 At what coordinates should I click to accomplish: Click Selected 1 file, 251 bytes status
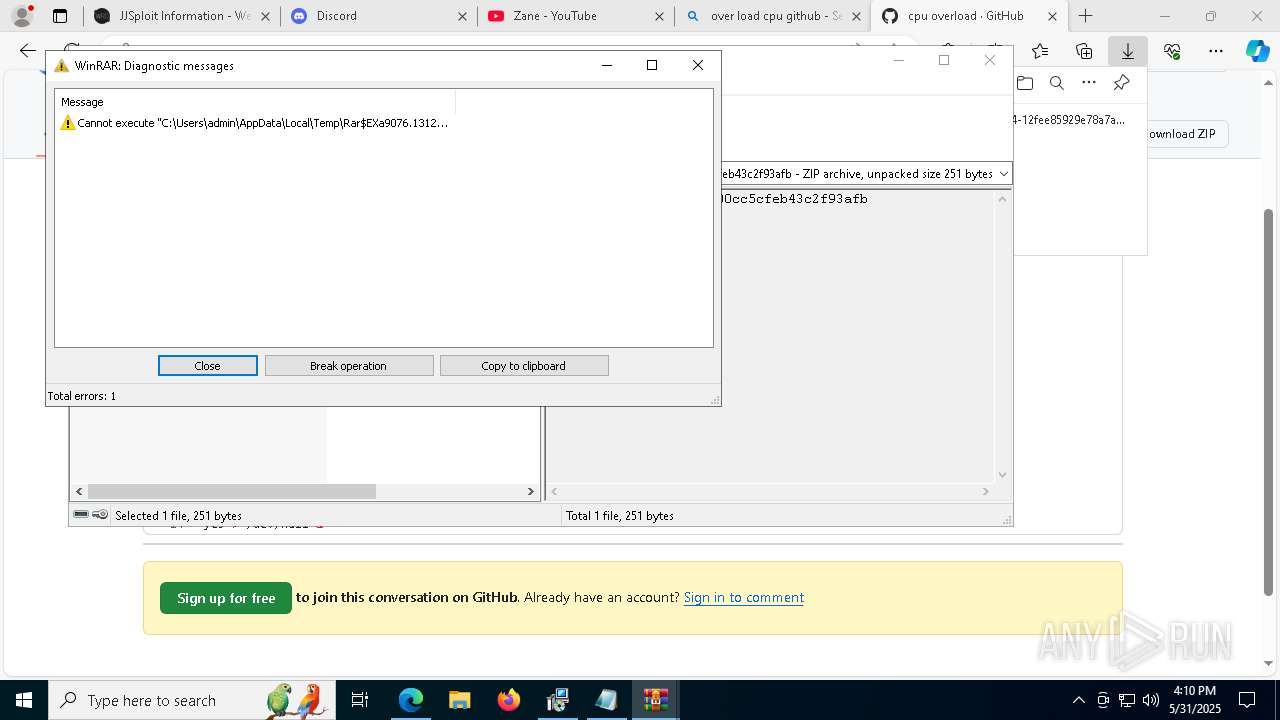click(x=178, y=516)
